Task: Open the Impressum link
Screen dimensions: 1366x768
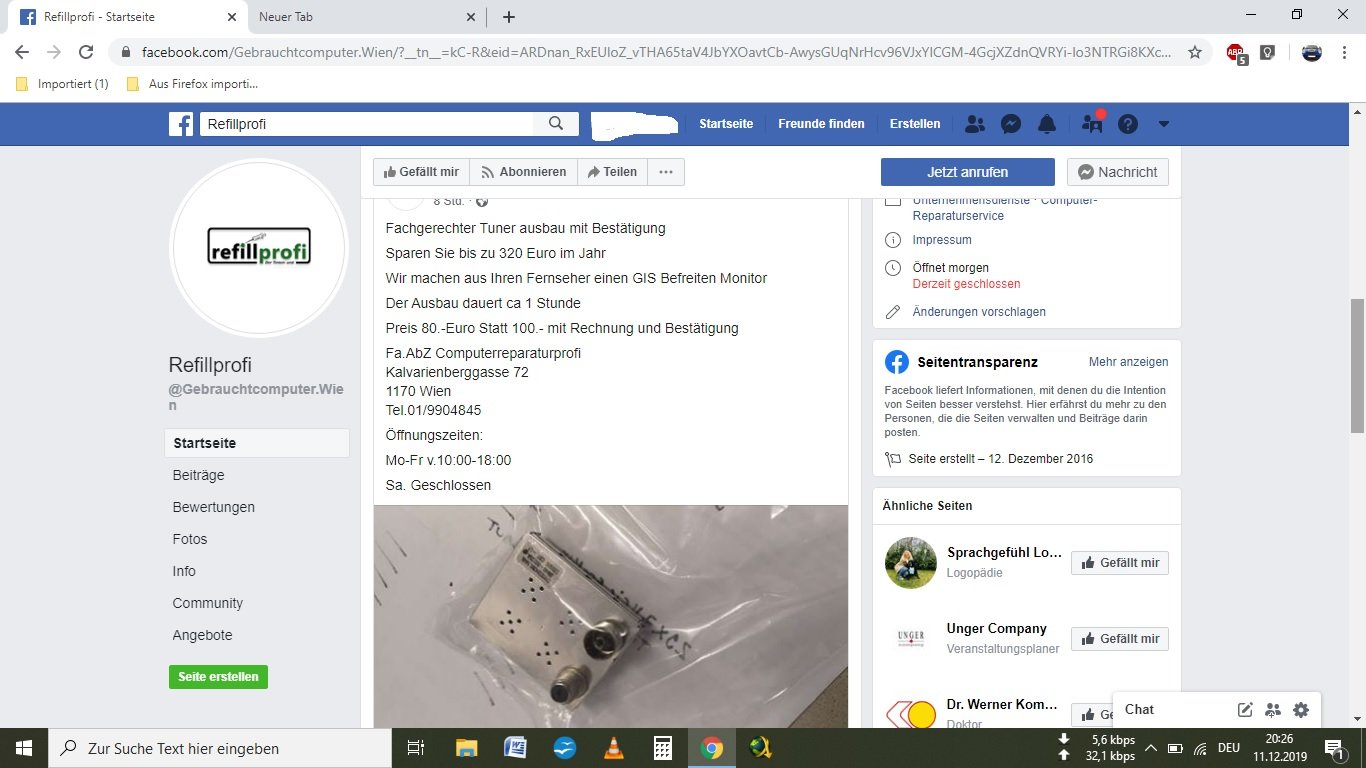Action: (942, 240)
